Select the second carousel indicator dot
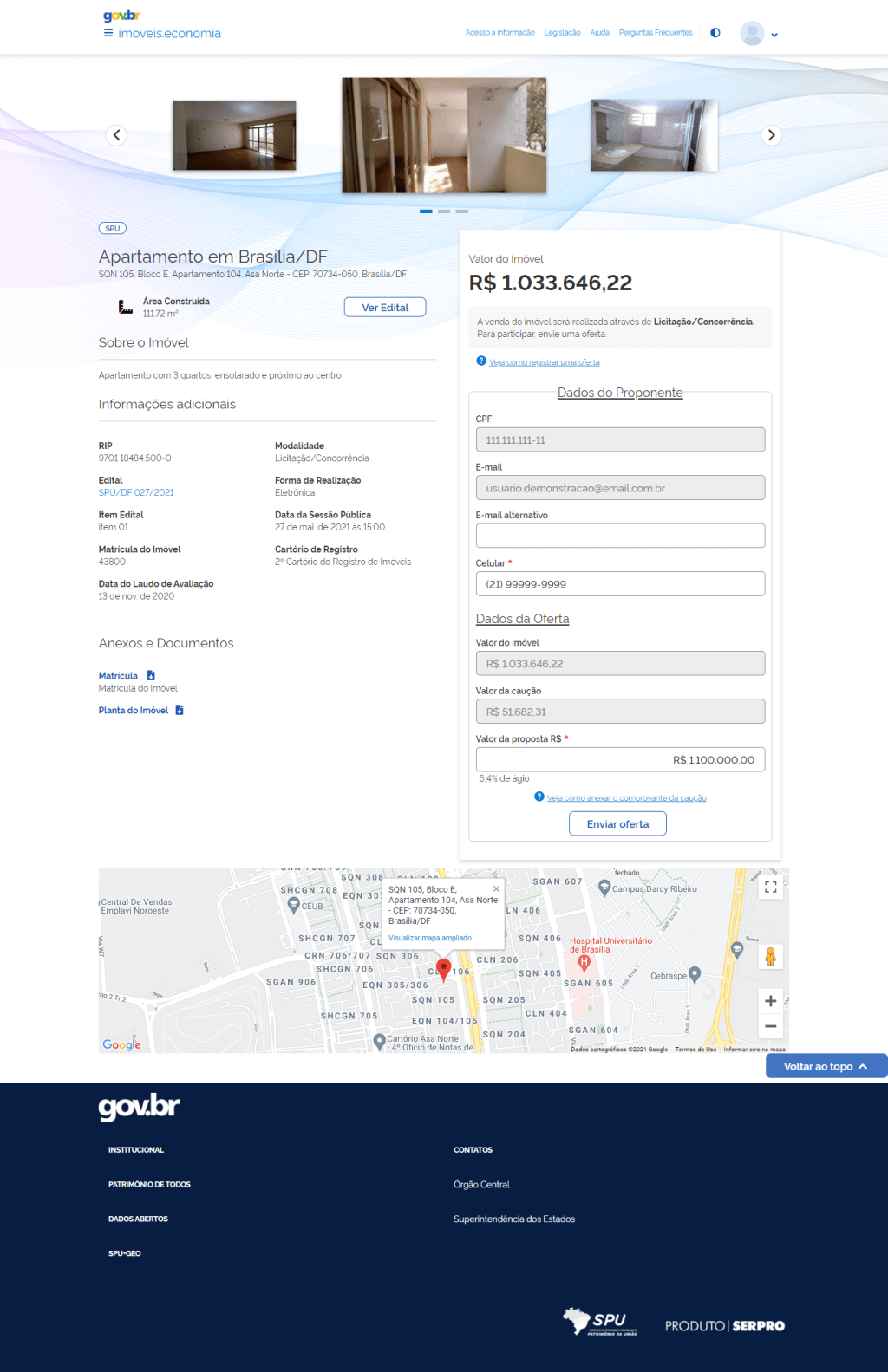The width and height of the screenshot is (888, 1372). click(444, 211)
